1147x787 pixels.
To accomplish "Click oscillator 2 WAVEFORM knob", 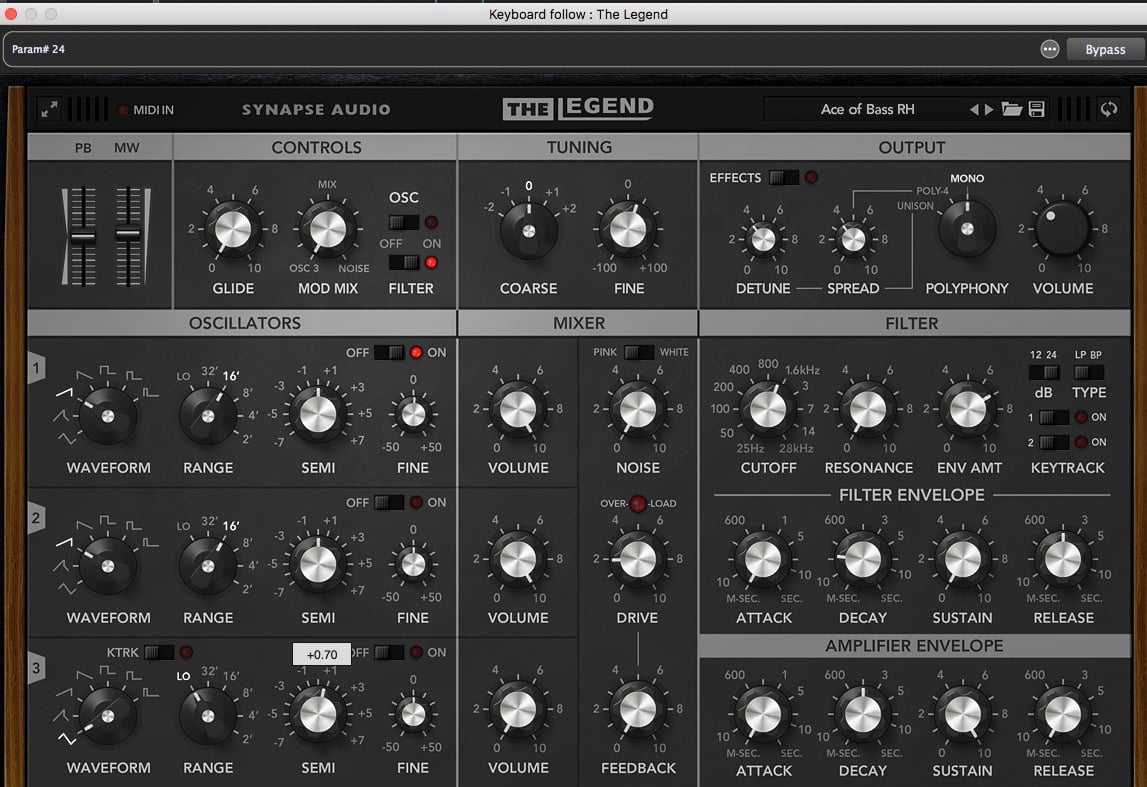I will pyautogui.click(x=108, y=567).
